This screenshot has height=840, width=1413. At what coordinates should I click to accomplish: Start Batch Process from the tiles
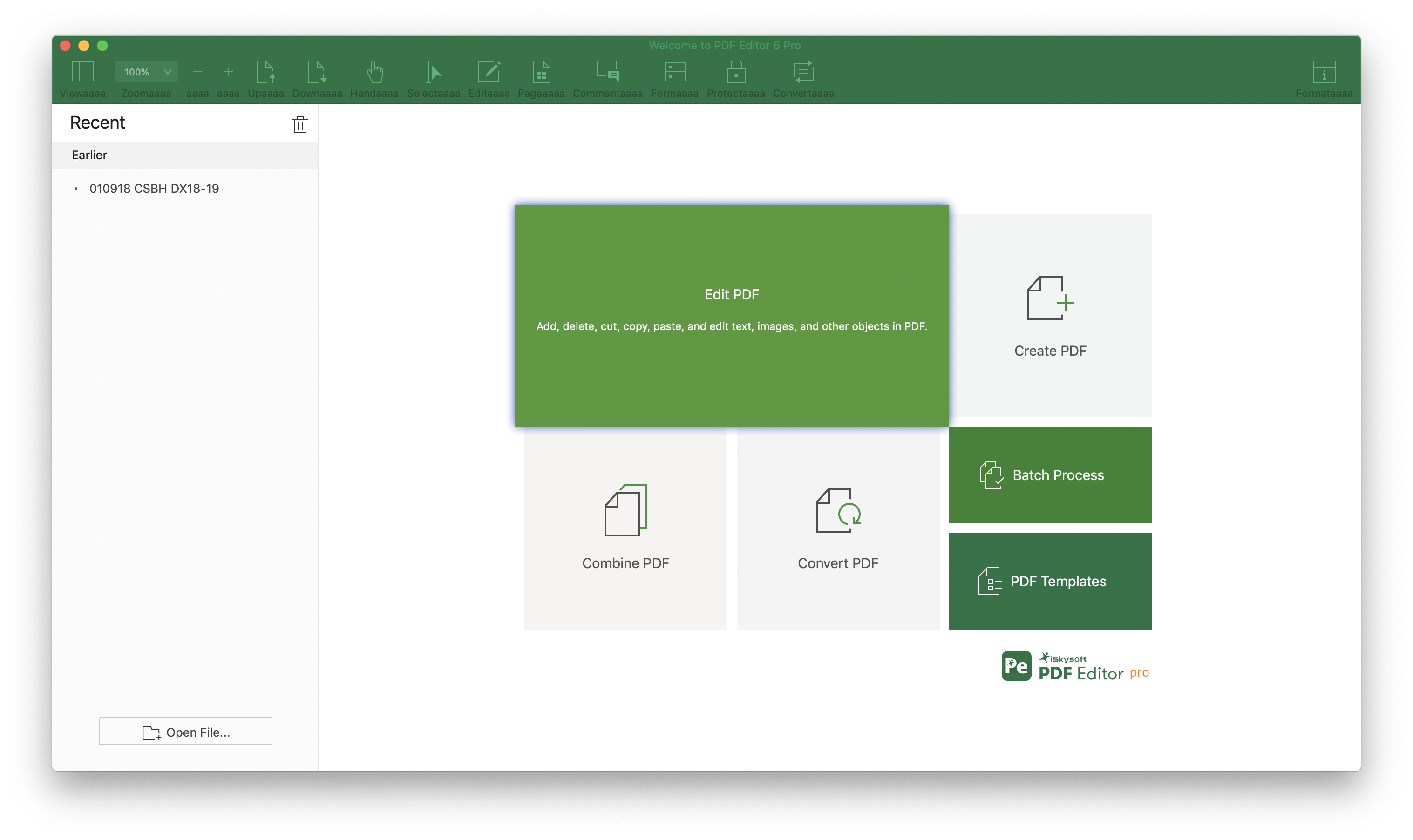[x=1050, y=474]
